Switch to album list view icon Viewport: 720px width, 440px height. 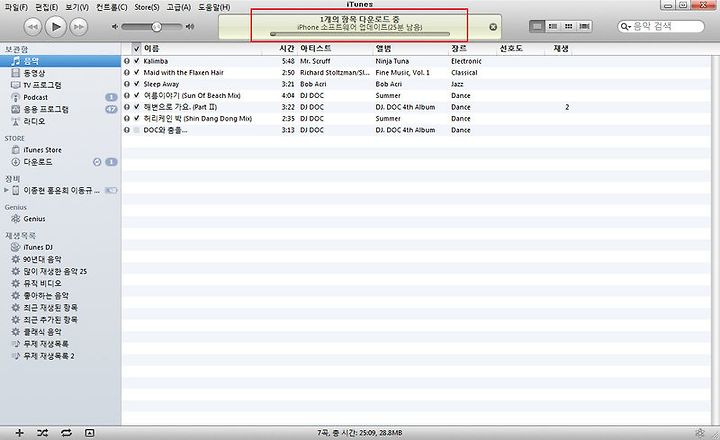[x=553, y=26]
